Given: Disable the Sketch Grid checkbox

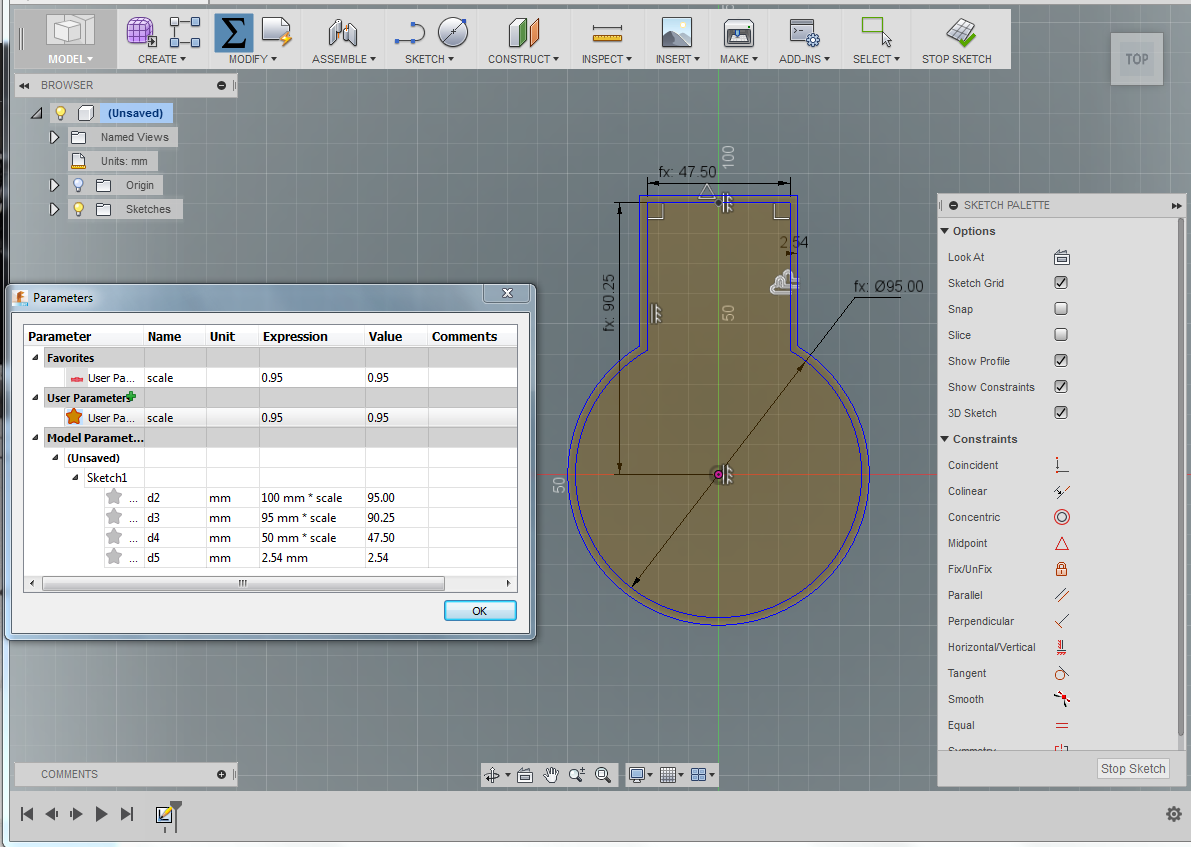Looking at the screenshot, I should (x=1061, y=283).
